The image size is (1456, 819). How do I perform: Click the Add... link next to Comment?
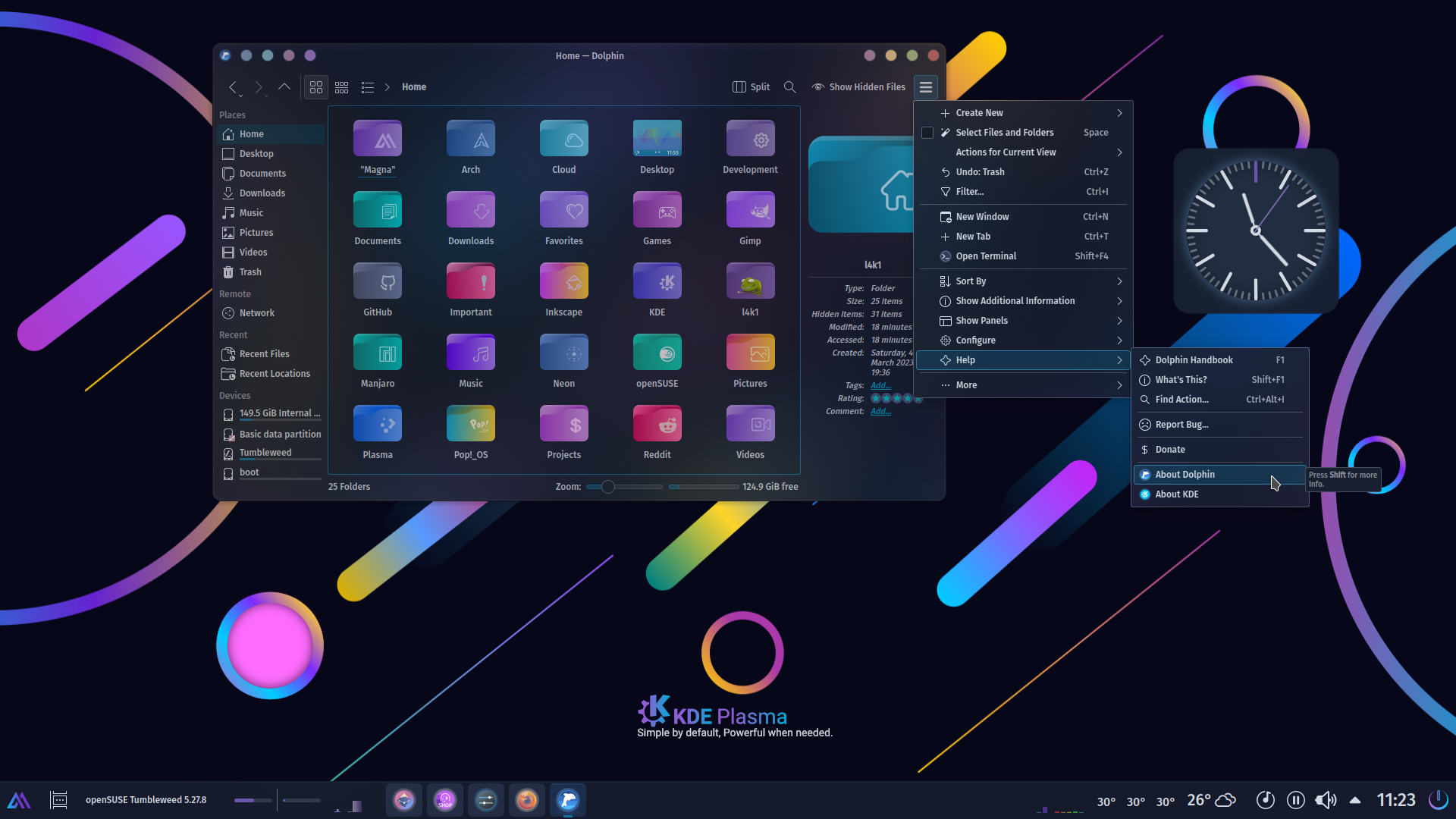(880, 411)
